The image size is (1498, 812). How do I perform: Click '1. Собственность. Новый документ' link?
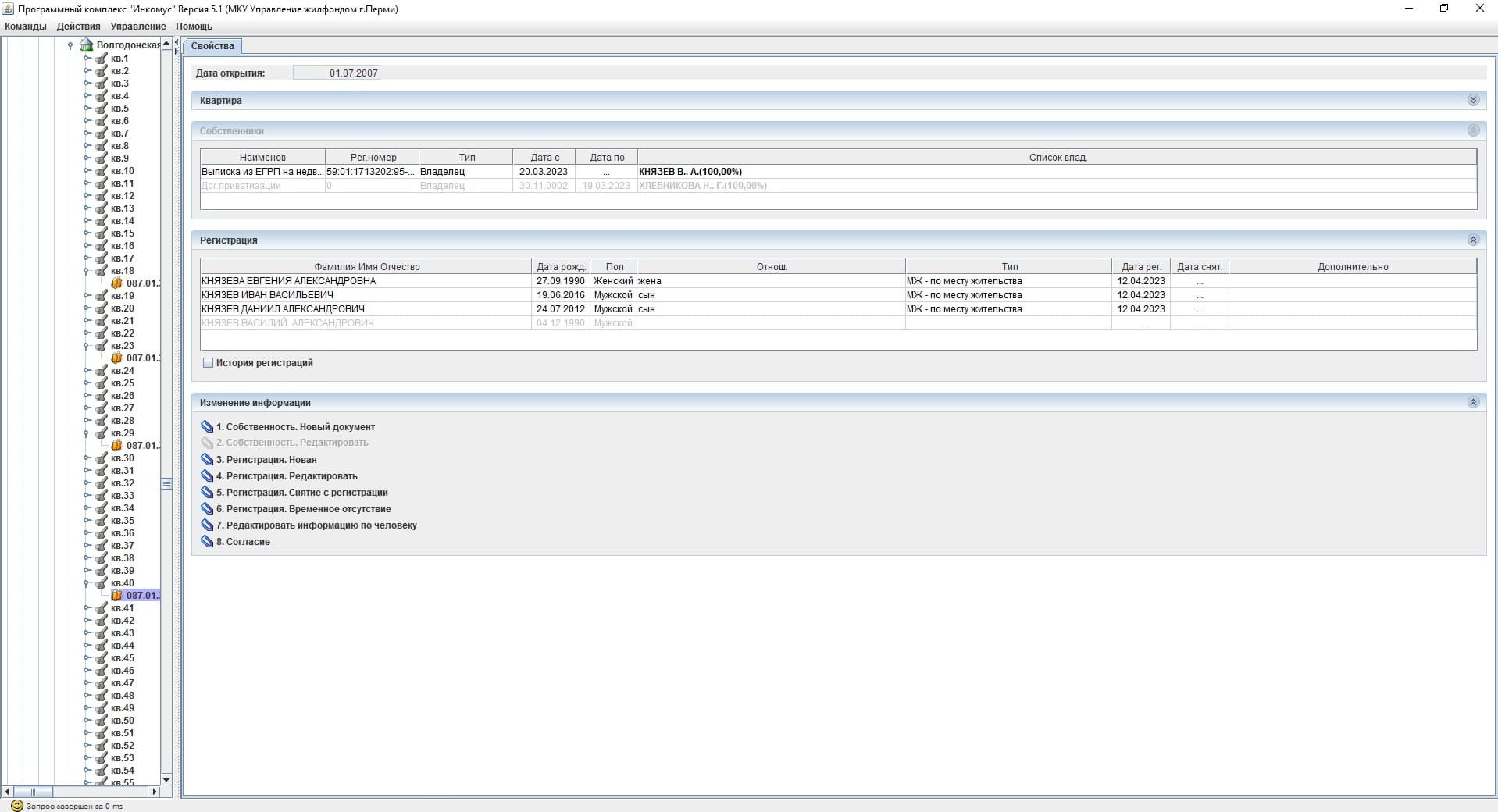coord(295,427)
